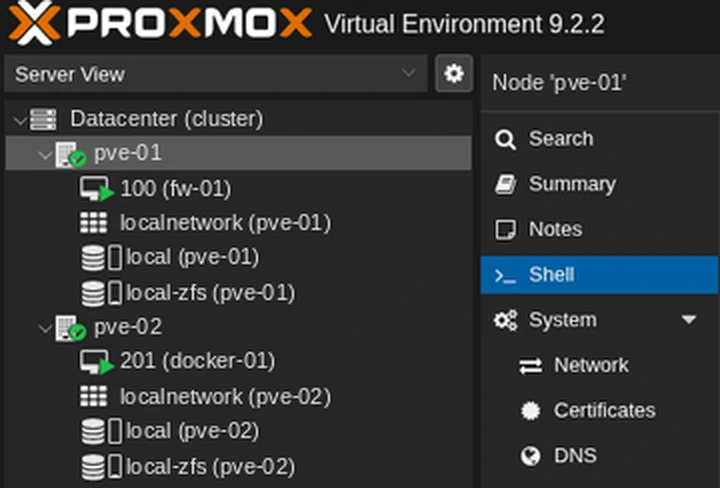Collapse the Datacenter (cluster) tree
The height and width of the screenshot is (488, 720).
click(20, 120)
